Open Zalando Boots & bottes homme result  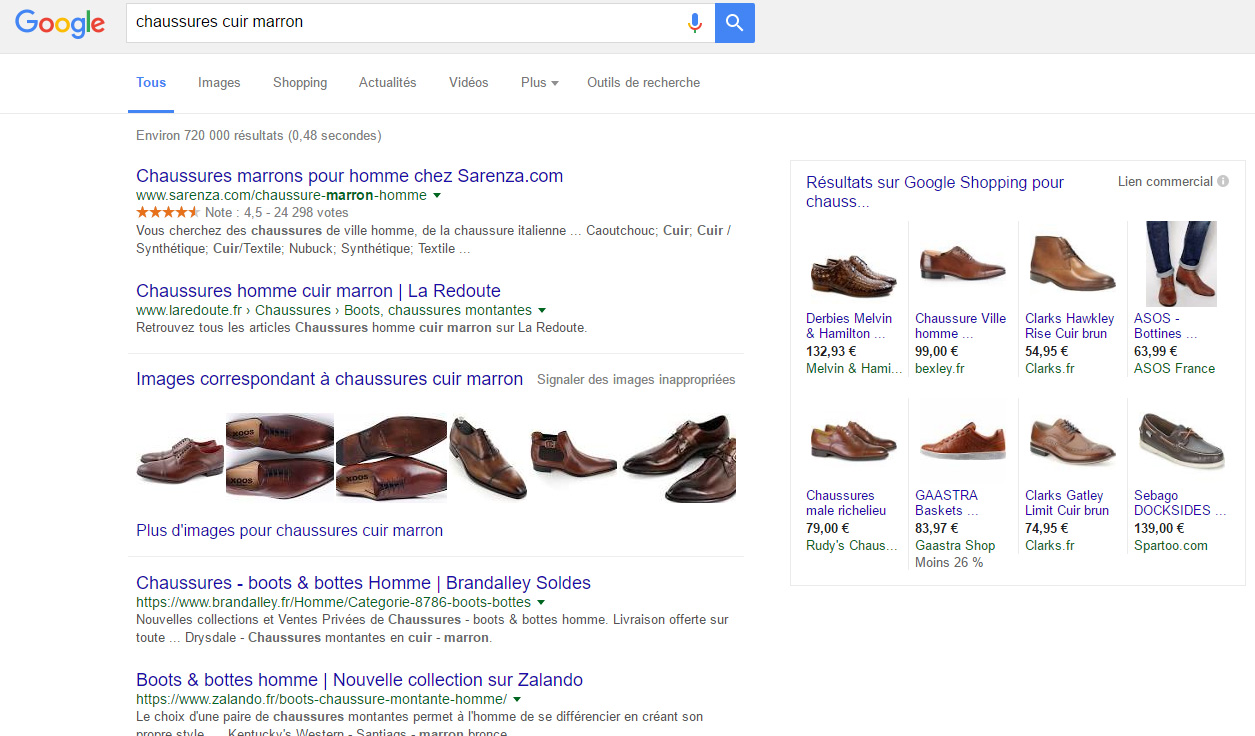click(x=359, y=680)
